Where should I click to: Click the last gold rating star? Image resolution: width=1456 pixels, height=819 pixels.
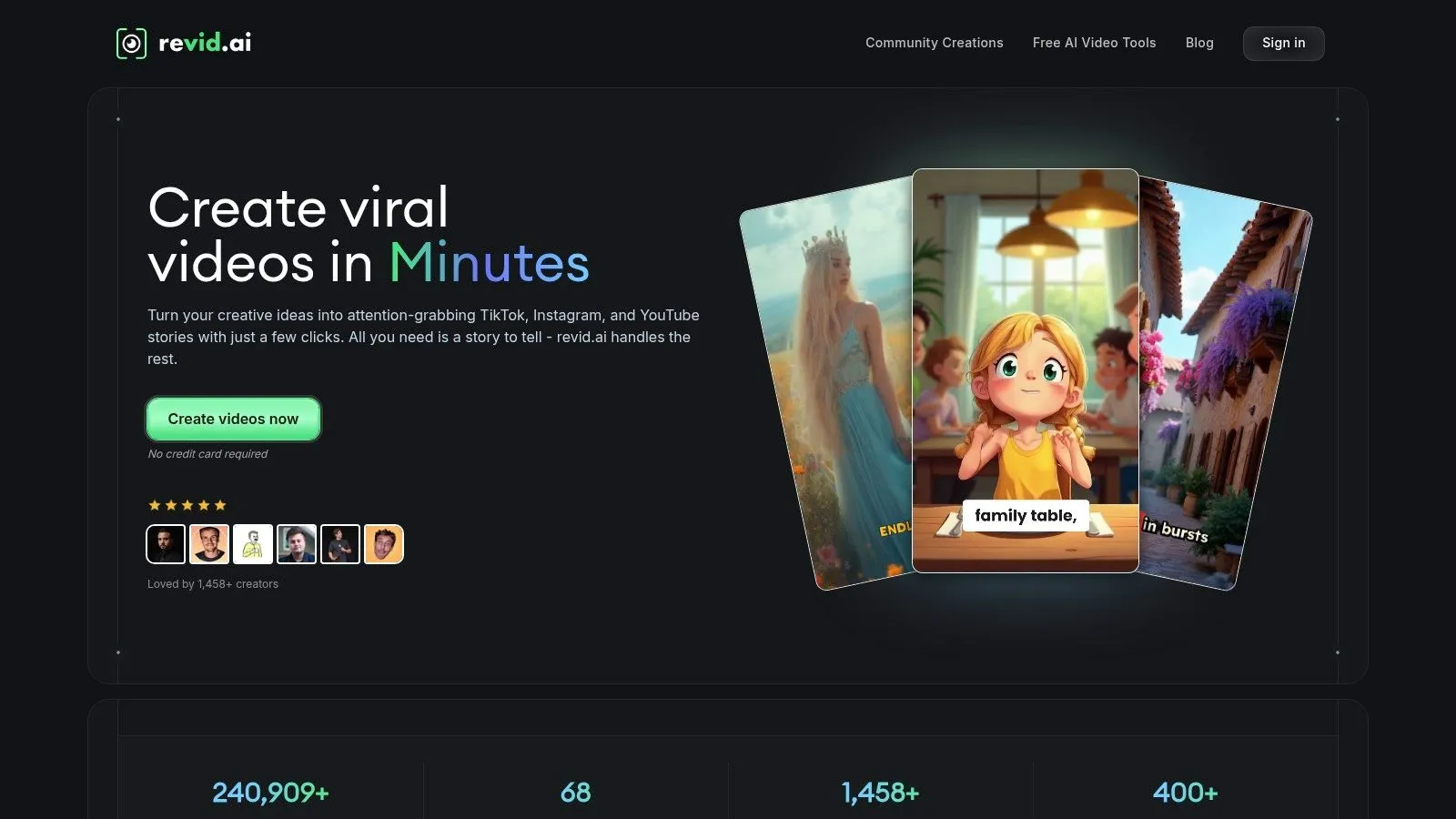tap(220, 505)
